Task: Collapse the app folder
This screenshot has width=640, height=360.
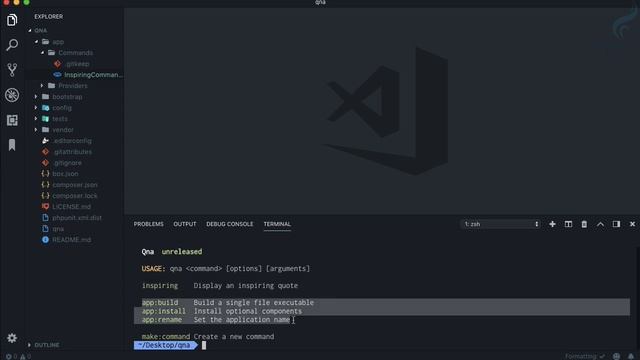Action: pos(36,42)
